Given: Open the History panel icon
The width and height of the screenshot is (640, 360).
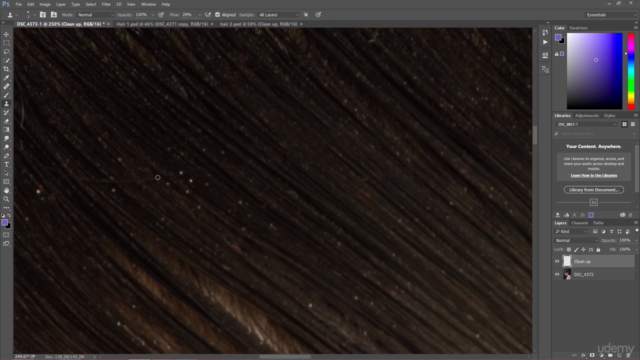Looking at the screenshot, I should (x=545, y=32).
